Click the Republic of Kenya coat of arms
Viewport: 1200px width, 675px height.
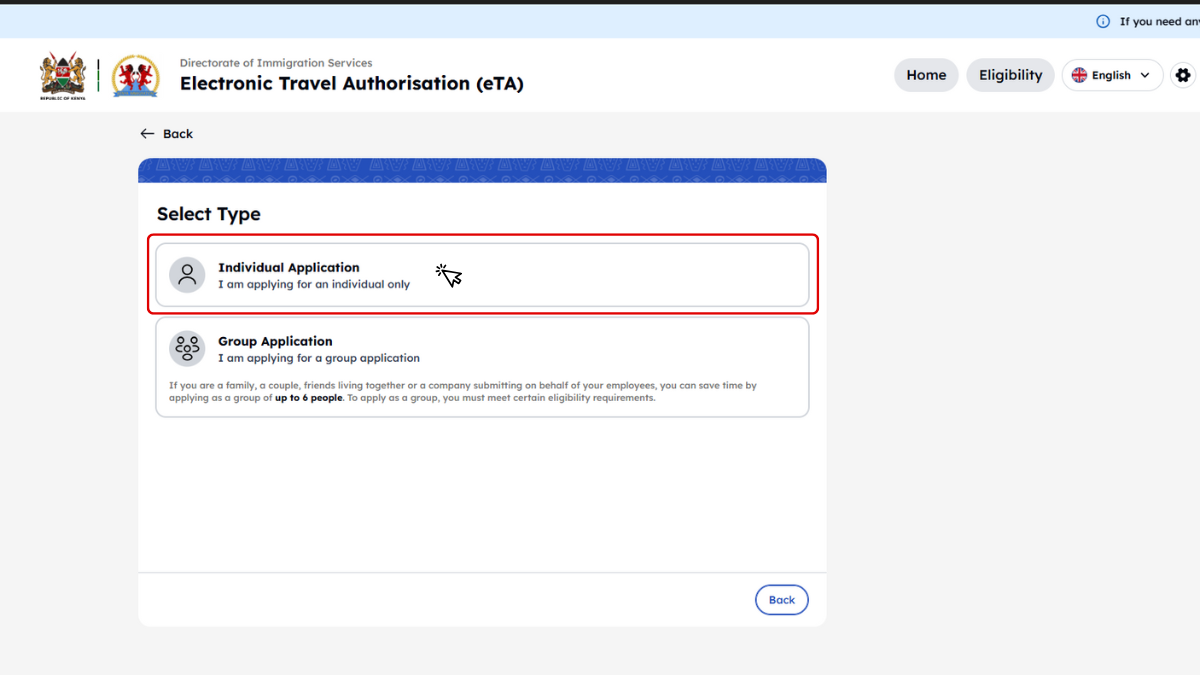tap(63, 76)
